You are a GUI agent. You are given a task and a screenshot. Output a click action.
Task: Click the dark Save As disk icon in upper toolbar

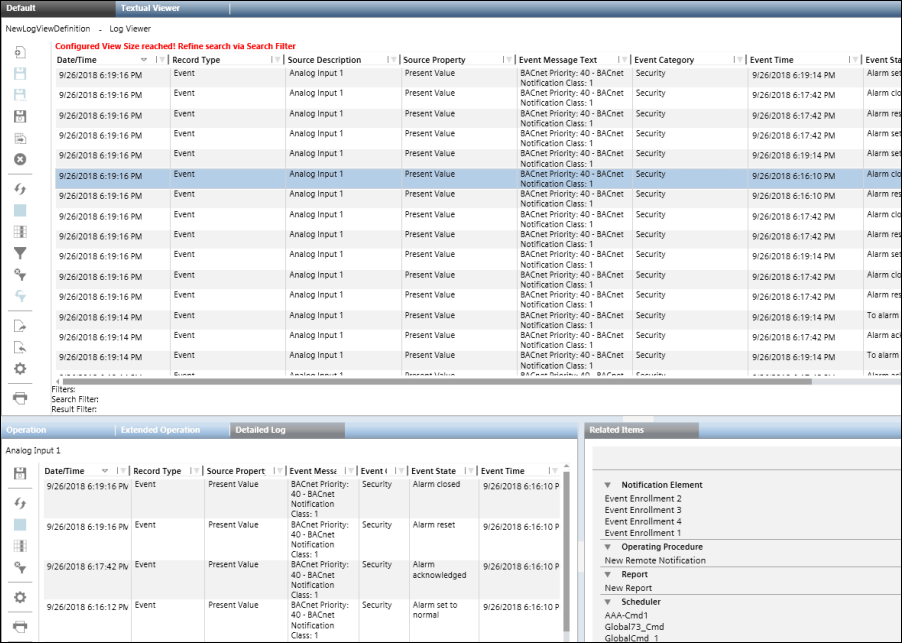[x=20, y=117]
